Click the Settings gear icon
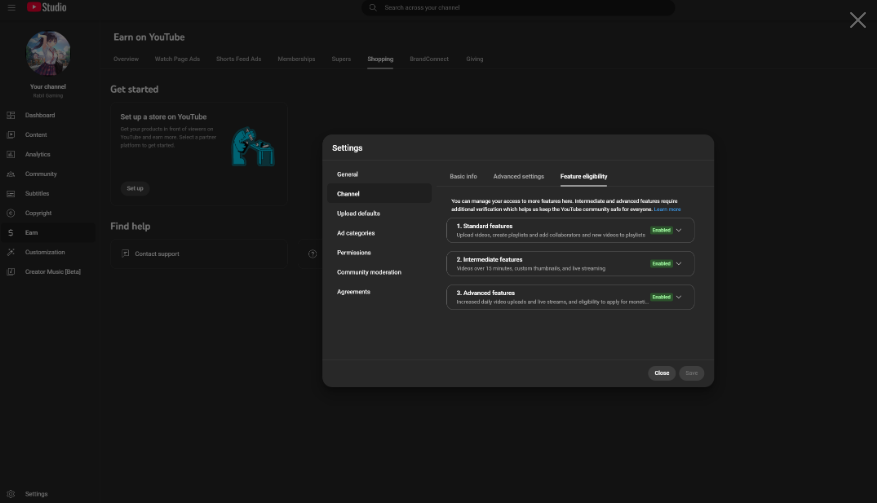Viewport: 877px width, 503px height. click(11, 494)
